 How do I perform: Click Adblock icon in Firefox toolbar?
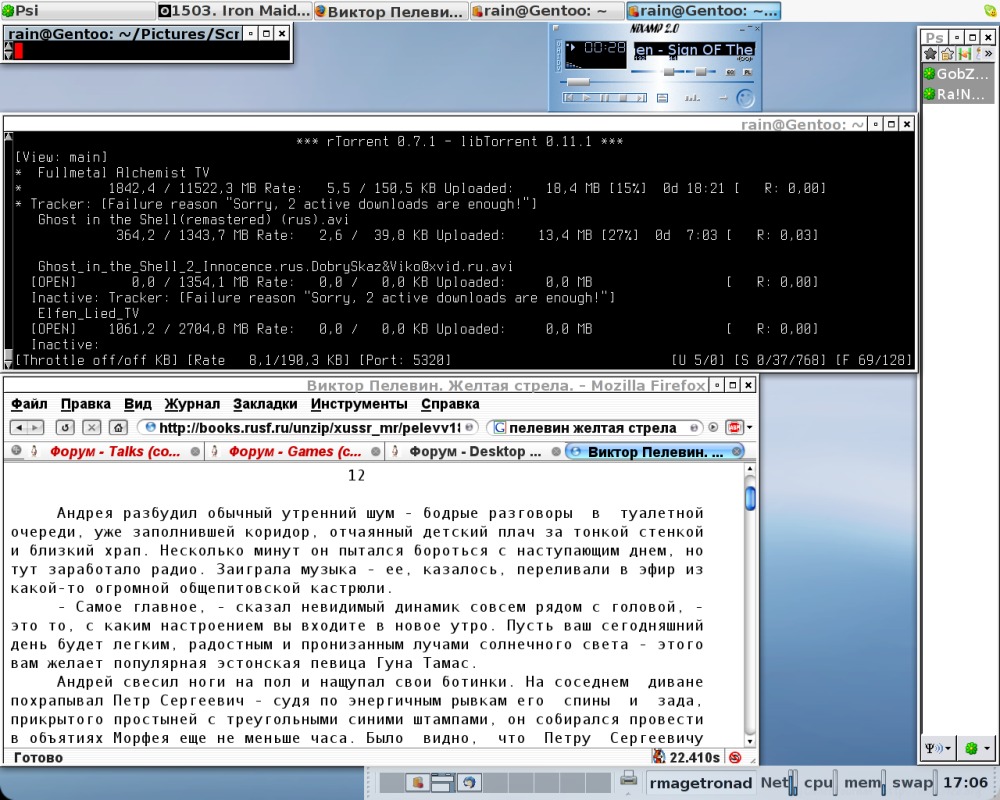pyautogui.click(x=734, y=427)
